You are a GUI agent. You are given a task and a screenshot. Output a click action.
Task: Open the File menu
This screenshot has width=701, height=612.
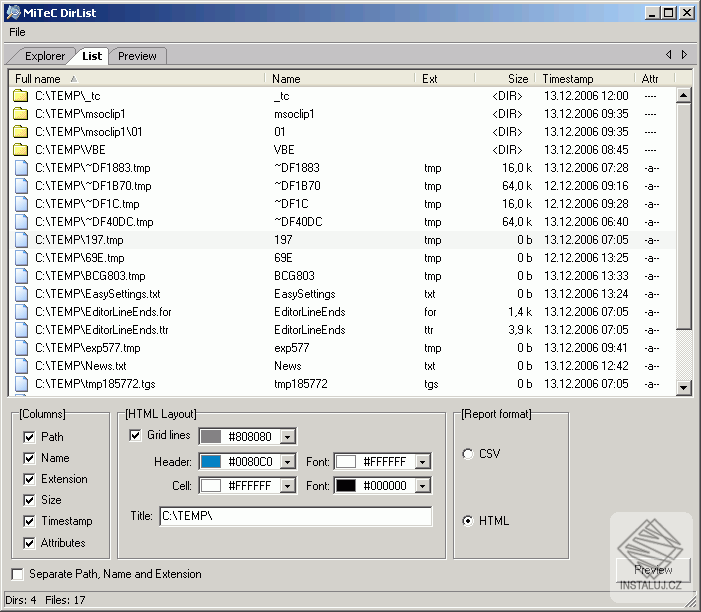[18, 32]
